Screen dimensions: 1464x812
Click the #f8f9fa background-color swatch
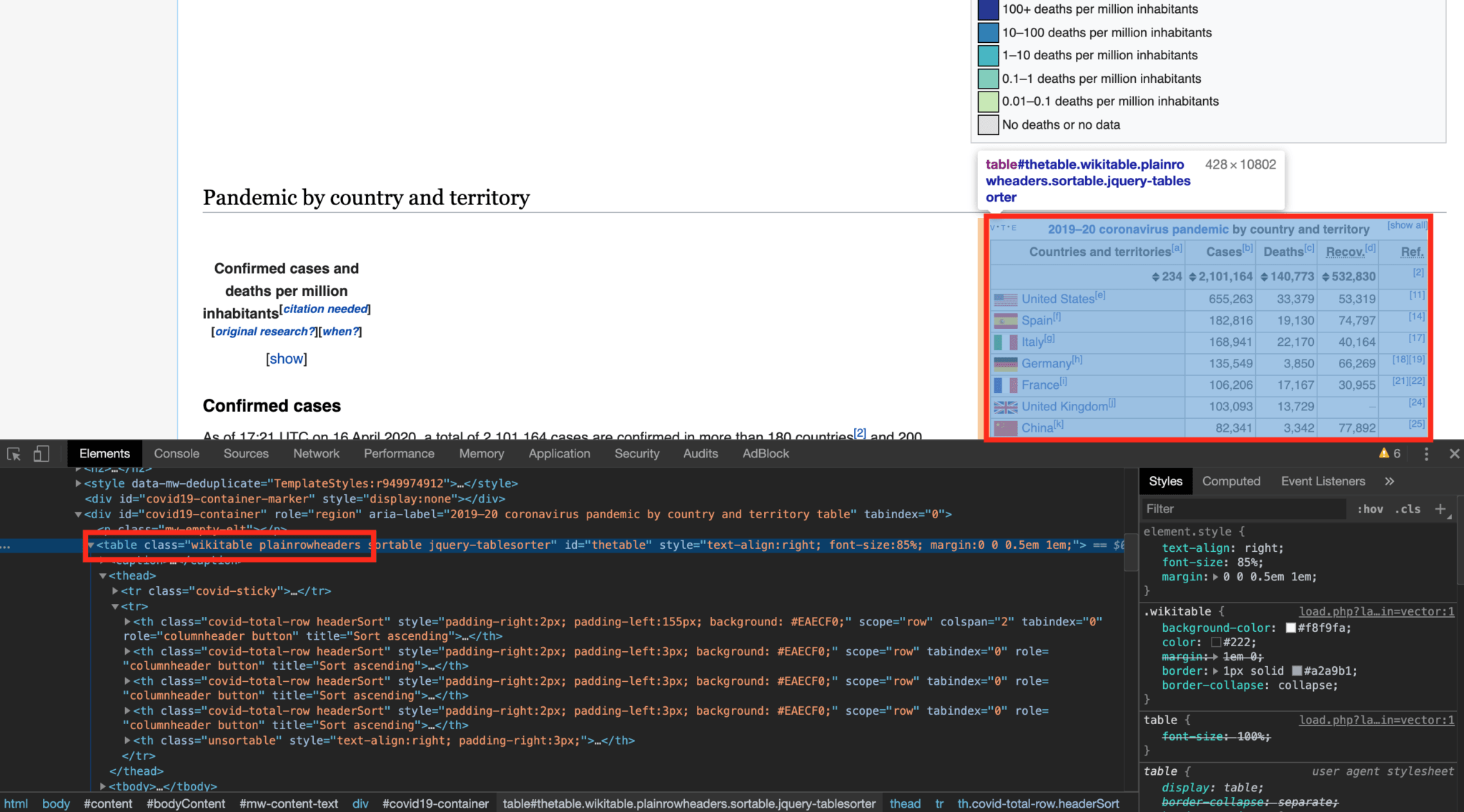pyautogui.click(x=1290, y=628)
